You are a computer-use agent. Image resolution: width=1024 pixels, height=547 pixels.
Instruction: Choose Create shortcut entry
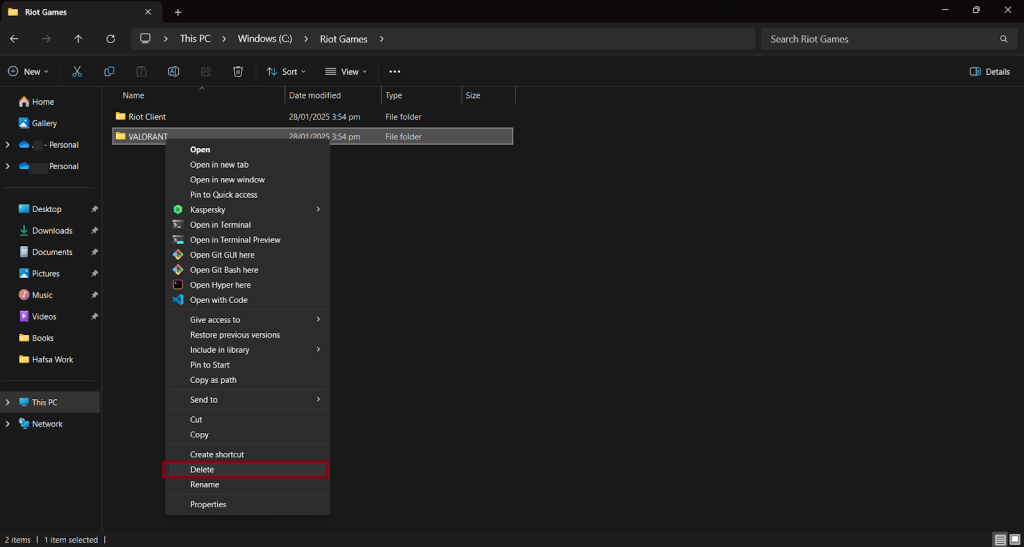coord(248,454)
